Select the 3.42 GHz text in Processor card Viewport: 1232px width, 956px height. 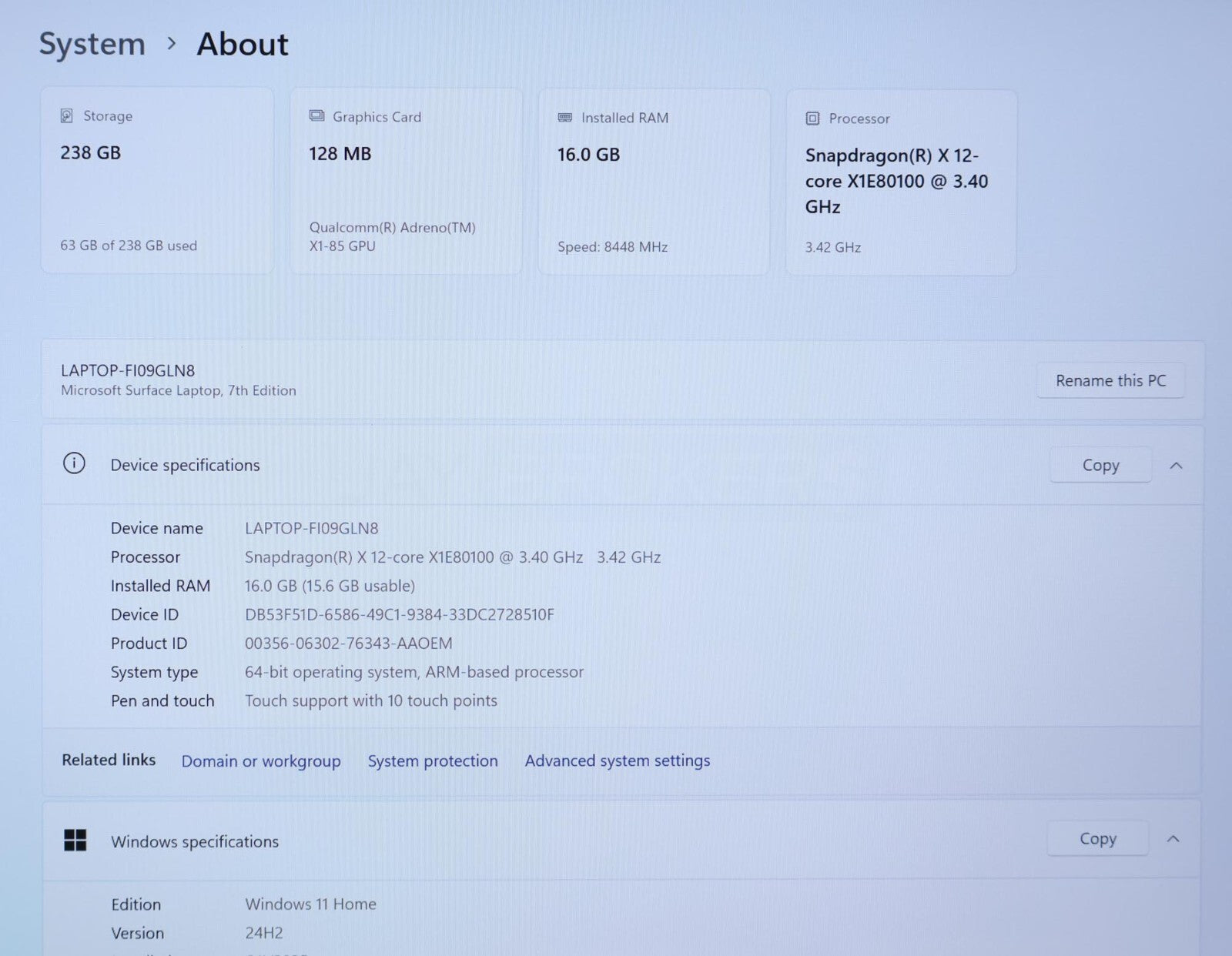coord(833,247)
